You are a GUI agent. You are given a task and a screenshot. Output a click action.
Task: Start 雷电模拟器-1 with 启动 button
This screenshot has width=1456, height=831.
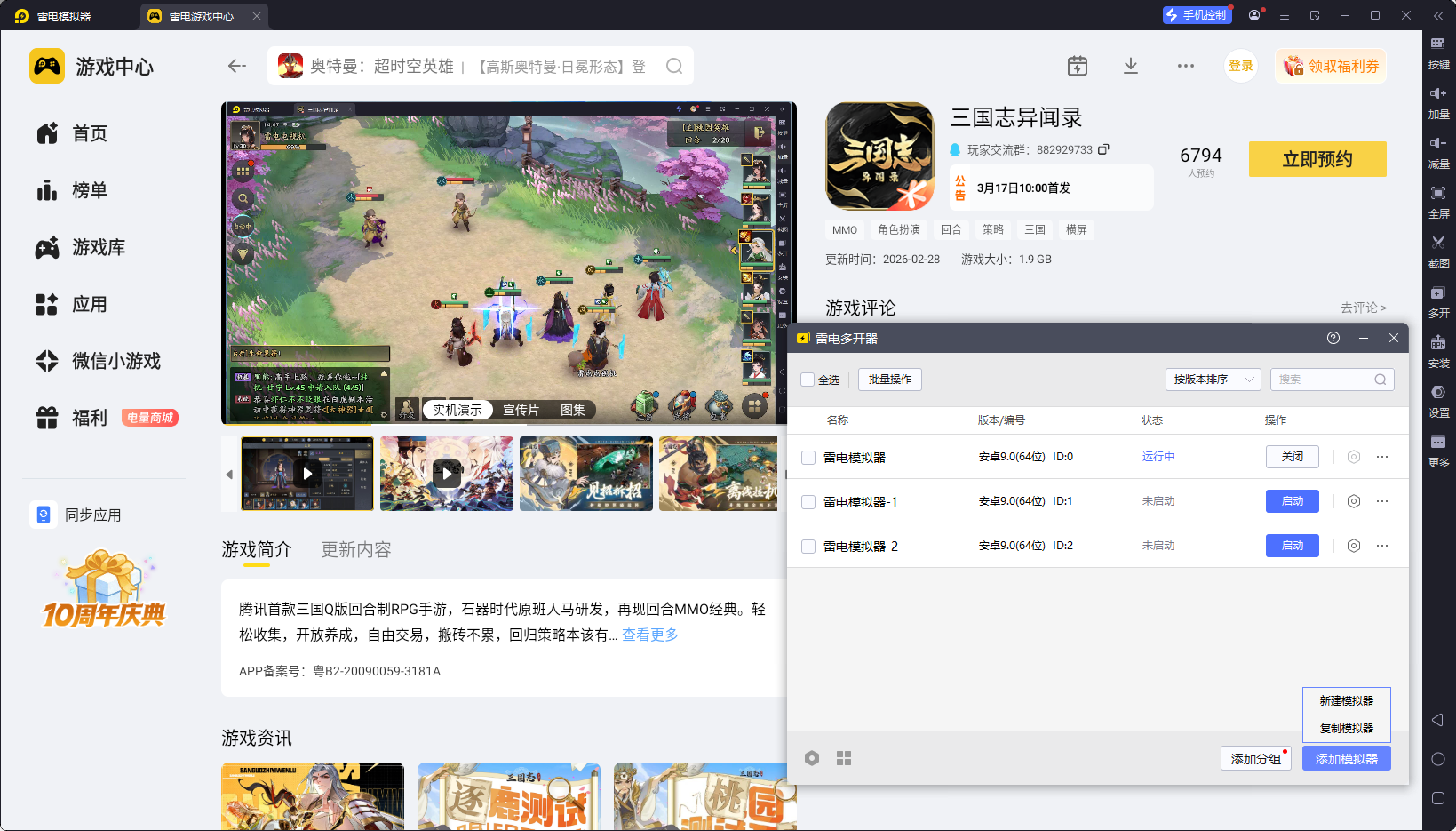[x=1293, y=501]
